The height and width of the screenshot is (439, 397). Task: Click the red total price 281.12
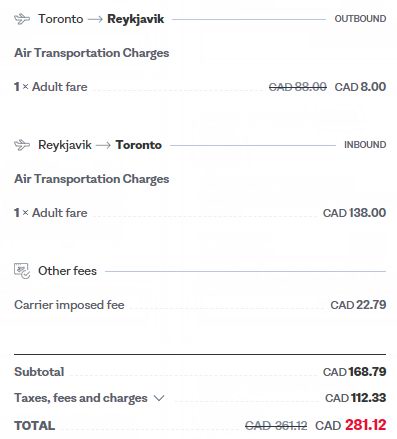click(x=366, y=425)
